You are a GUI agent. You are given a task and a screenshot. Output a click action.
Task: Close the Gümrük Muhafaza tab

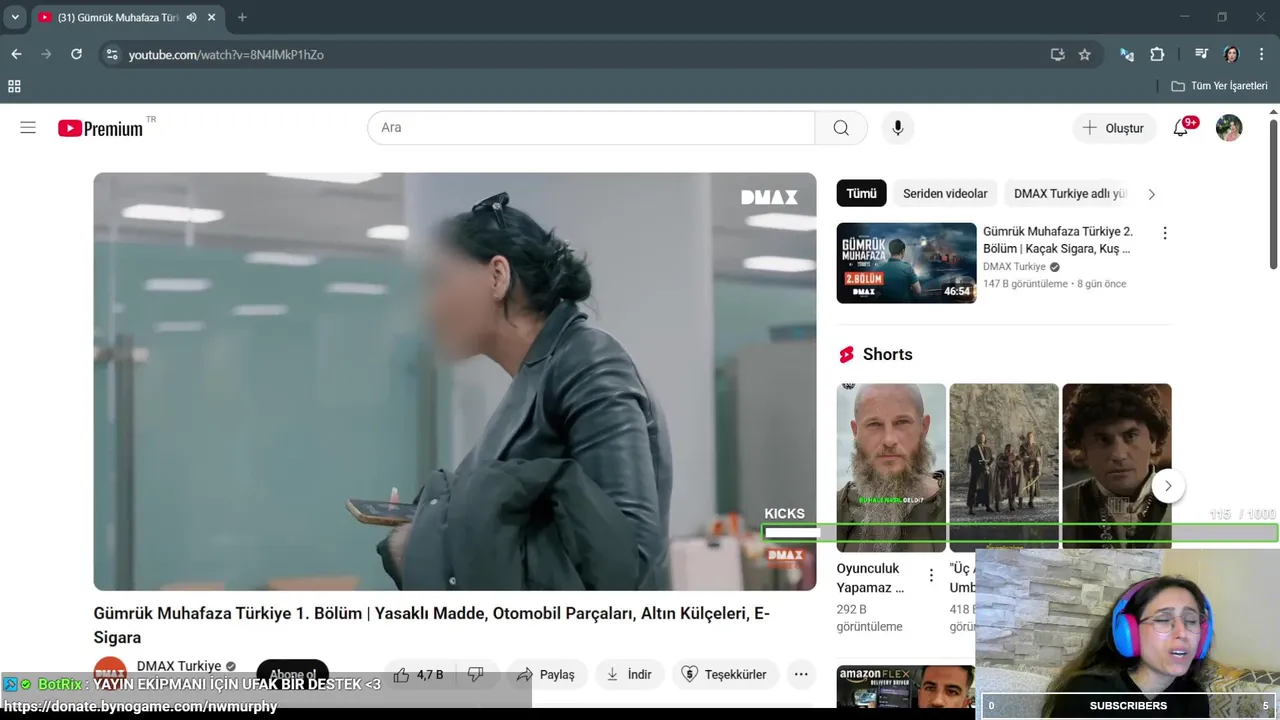tap(211, 17)
